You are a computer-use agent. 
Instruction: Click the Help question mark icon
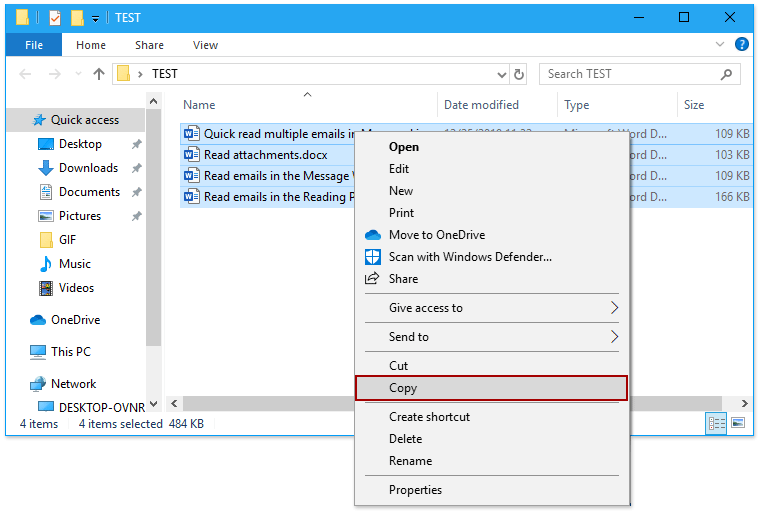tap(742, 45)
